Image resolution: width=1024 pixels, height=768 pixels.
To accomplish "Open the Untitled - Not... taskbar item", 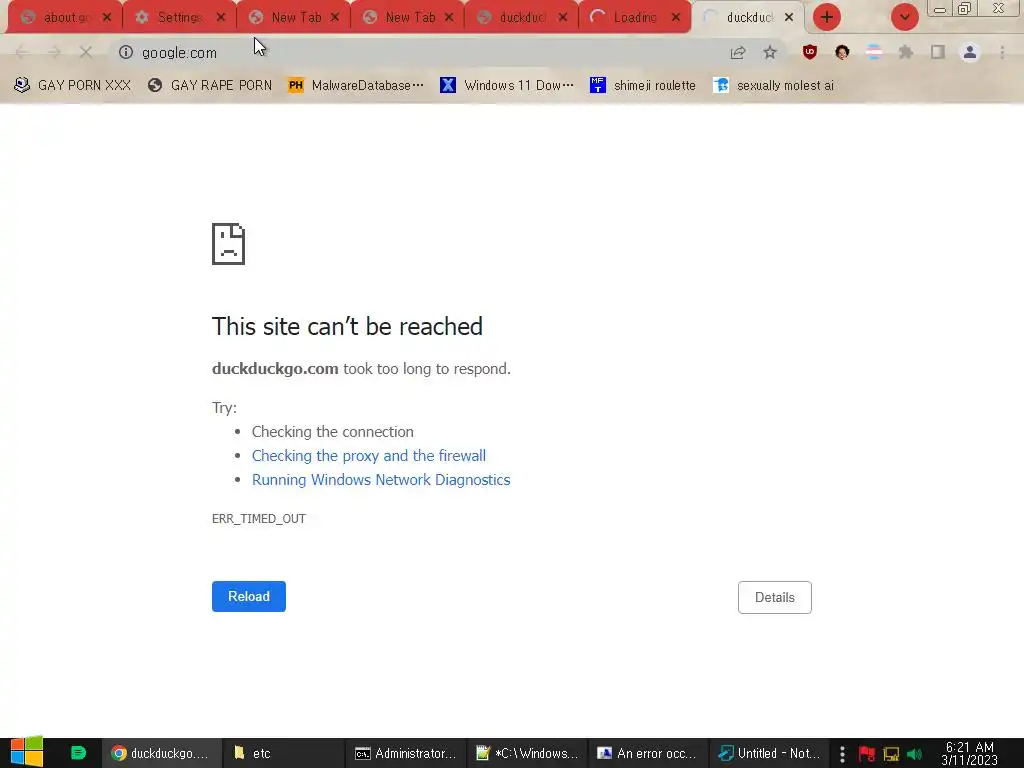I will point(769,753).
